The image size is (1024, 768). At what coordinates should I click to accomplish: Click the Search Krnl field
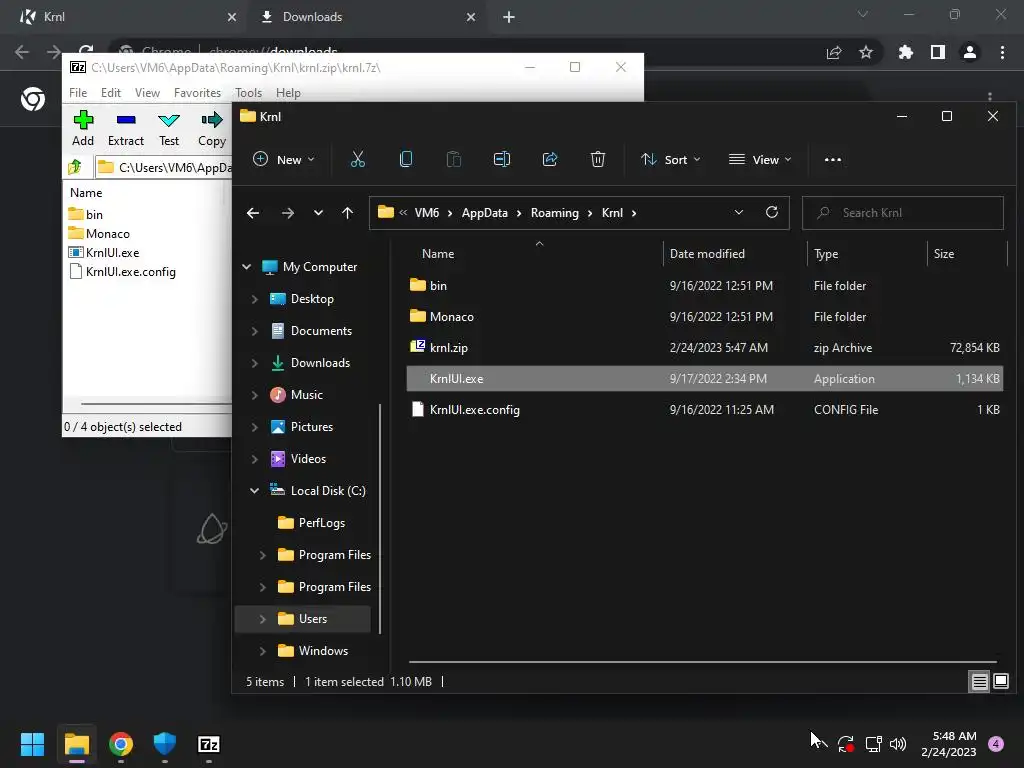pos(903,213)
